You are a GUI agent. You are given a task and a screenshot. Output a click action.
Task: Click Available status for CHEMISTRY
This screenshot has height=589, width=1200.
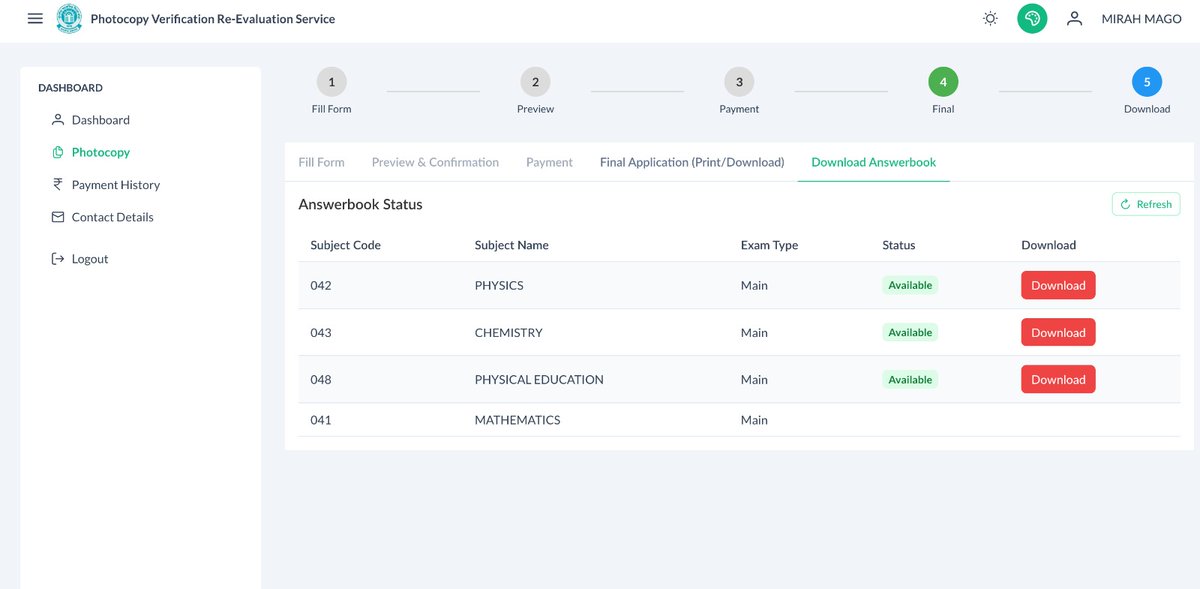(x=910, y=332)
